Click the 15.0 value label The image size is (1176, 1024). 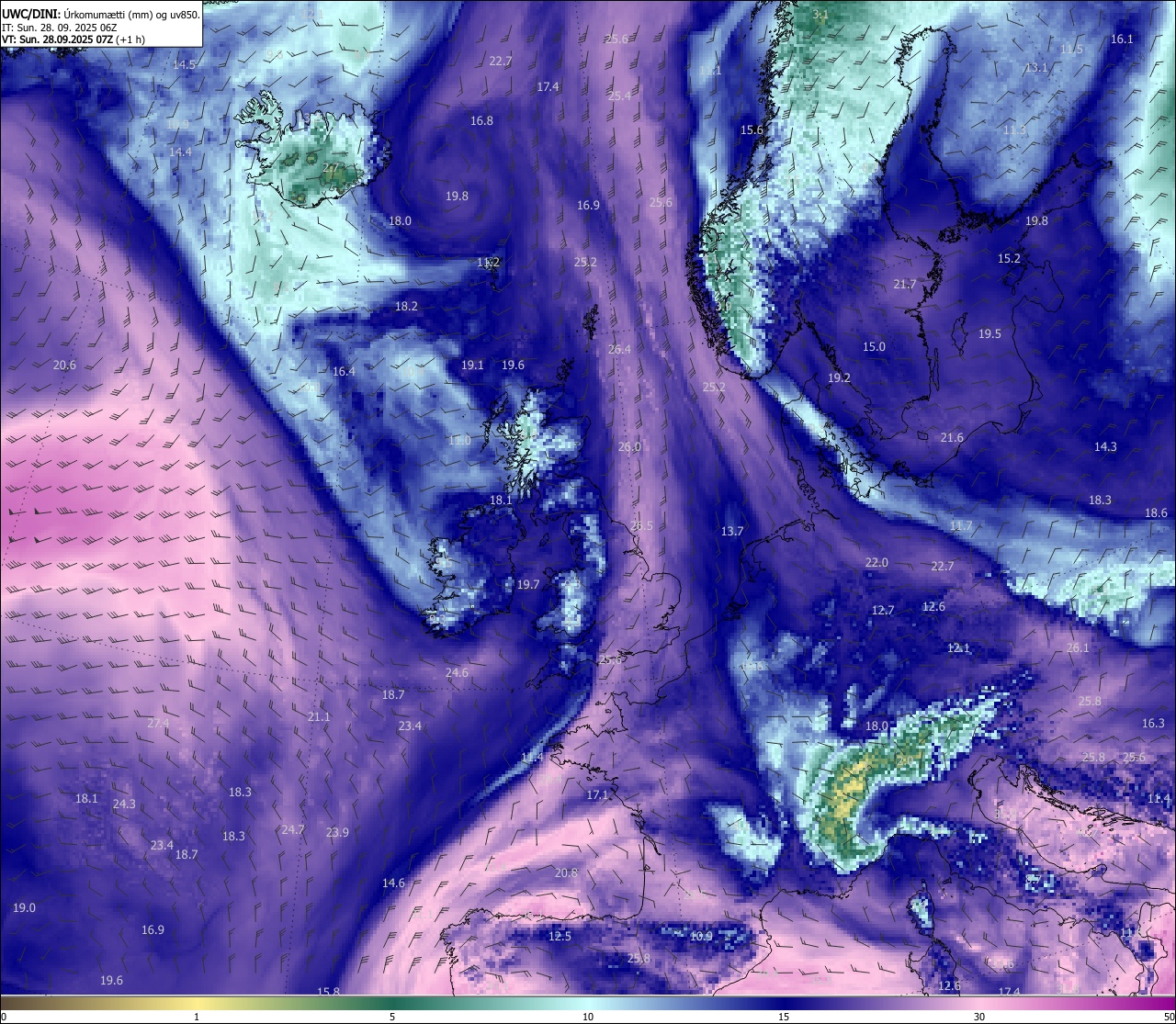[x=874, y=346]
